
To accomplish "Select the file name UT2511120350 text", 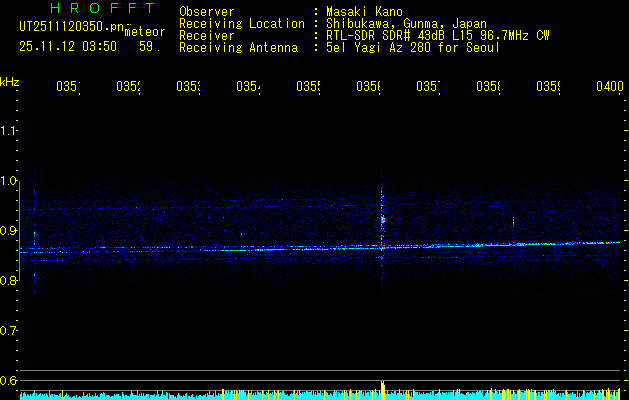I will tap(72, 27).
